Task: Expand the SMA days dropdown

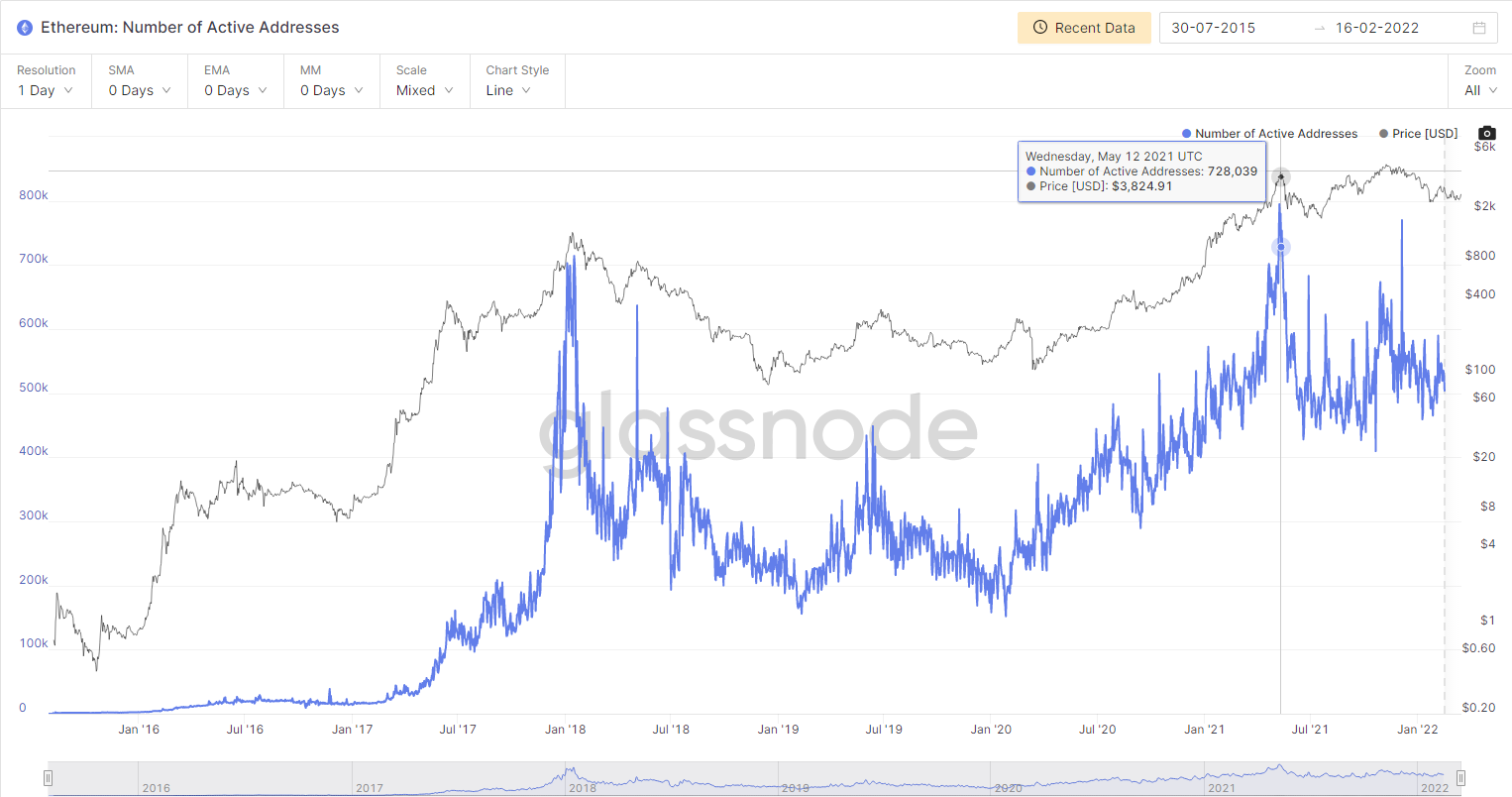Action: tap(140, 90)
